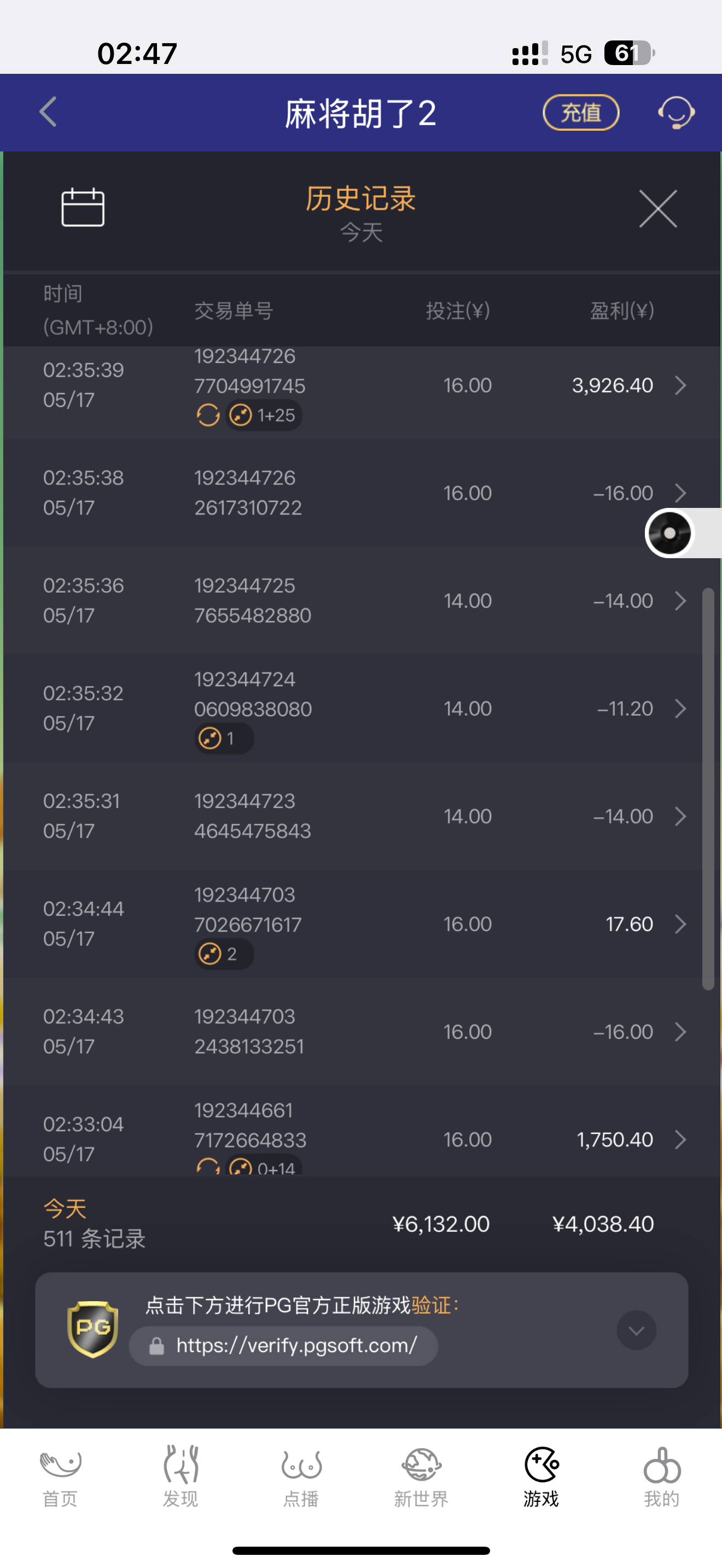The width and height of the screenshot is (722, 1568).
Task: Open the 发现 discover tab
Action: pyautogui.click(x=181, y=1477)
